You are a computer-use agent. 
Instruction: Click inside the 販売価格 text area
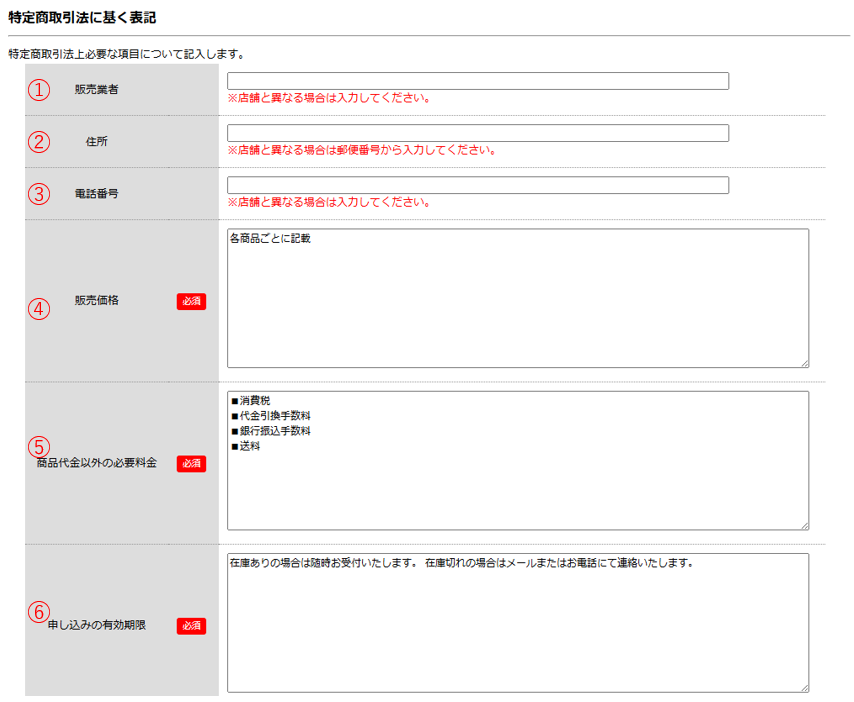(x=517, y=298)
